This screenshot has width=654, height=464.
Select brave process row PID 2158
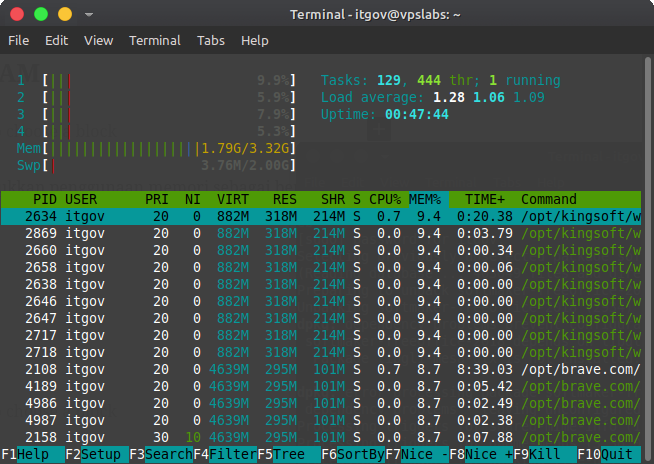[321, 437]
